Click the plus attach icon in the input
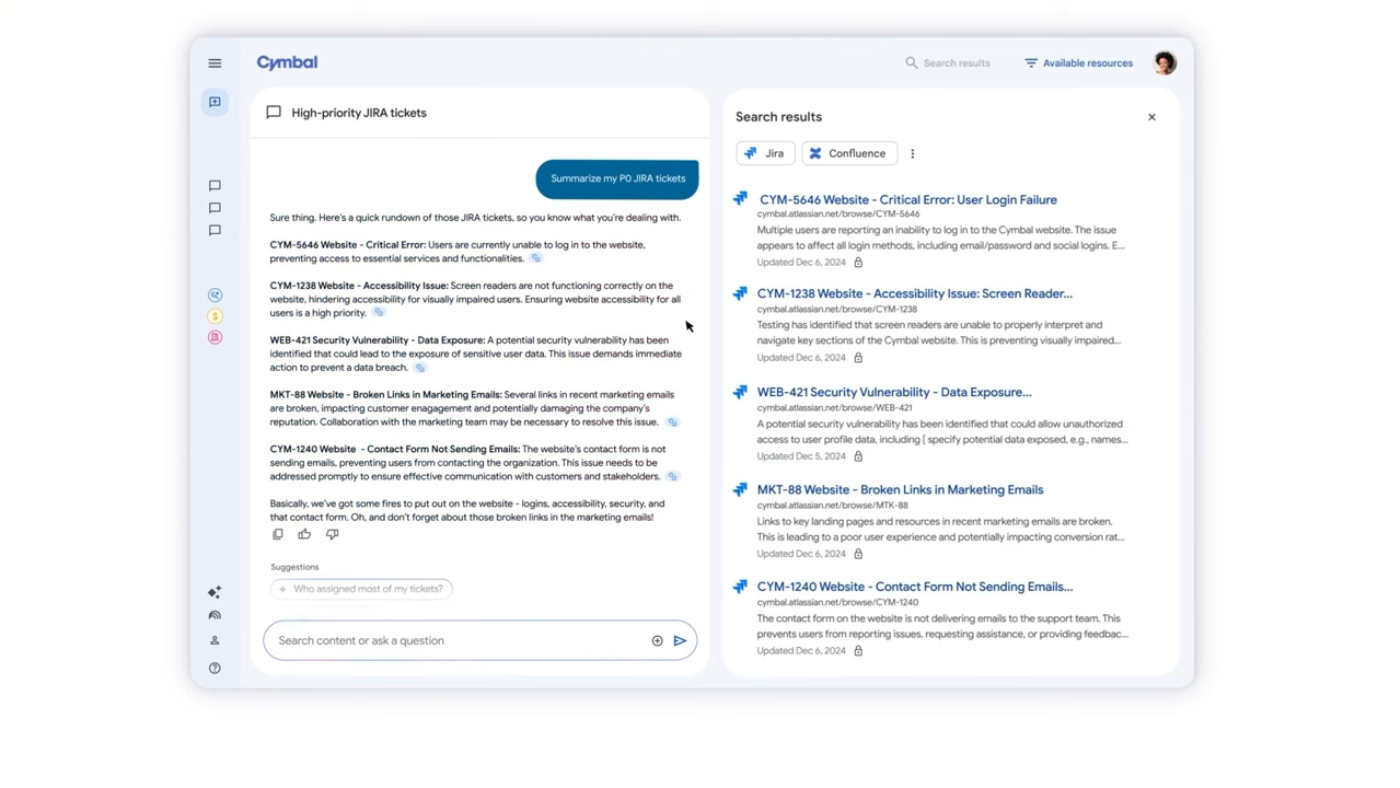 (x=657, y=641)
